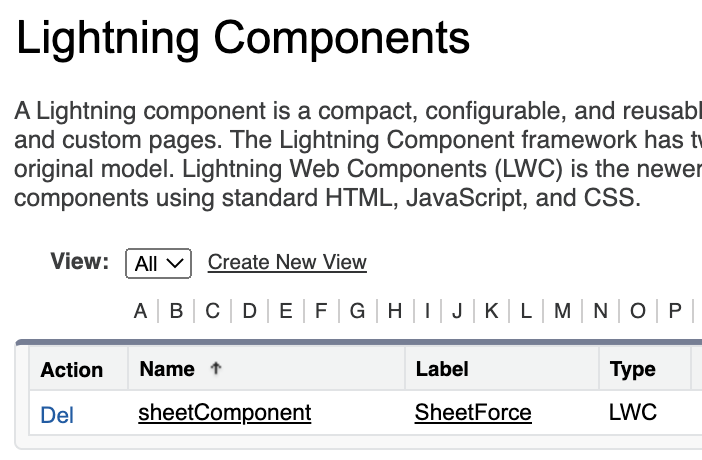The height and width of the screenshot is (460, 702).
Task: Filter list by letter H
Action: click(395, 311)
